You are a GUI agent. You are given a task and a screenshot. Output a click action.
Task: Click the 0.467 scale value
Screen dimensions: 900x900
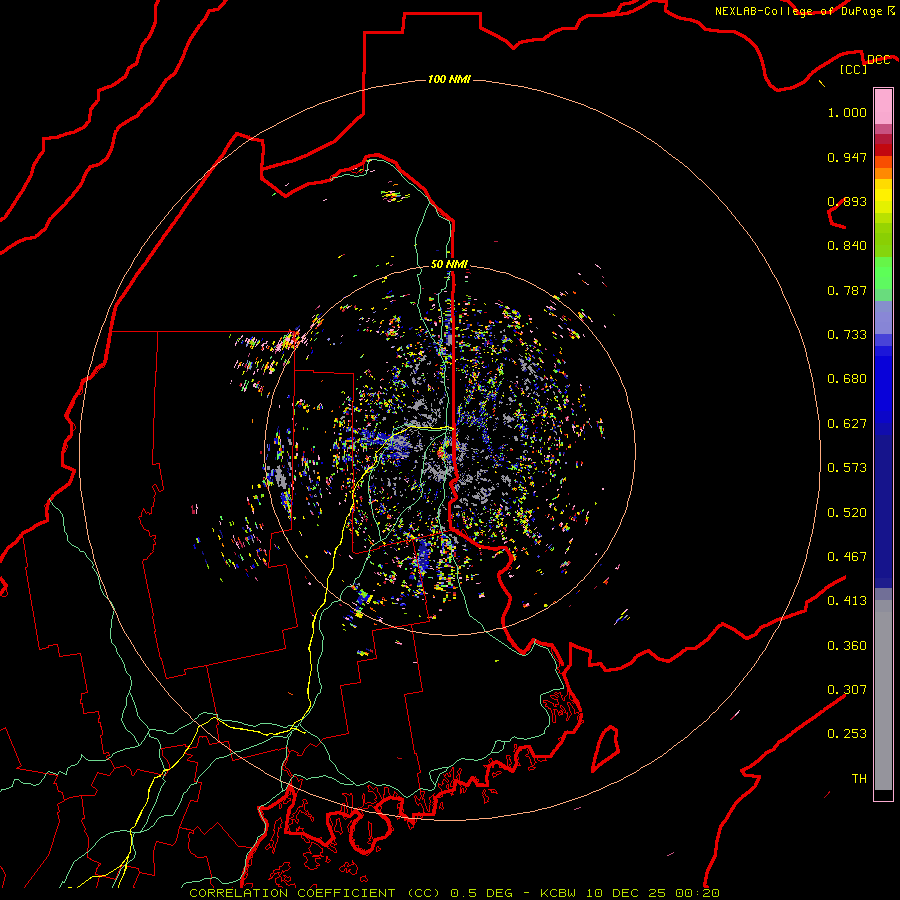click(x=847, y=557)
